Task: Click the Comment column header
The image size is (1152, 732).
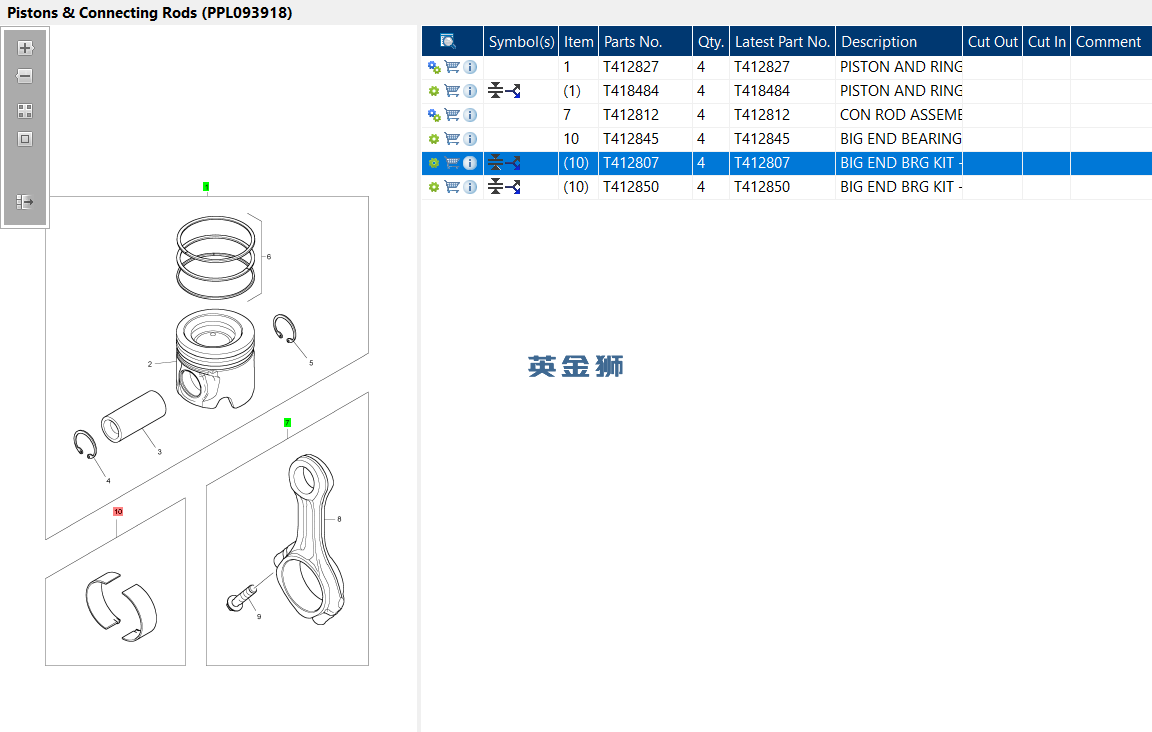Action: pos(1111,41)
